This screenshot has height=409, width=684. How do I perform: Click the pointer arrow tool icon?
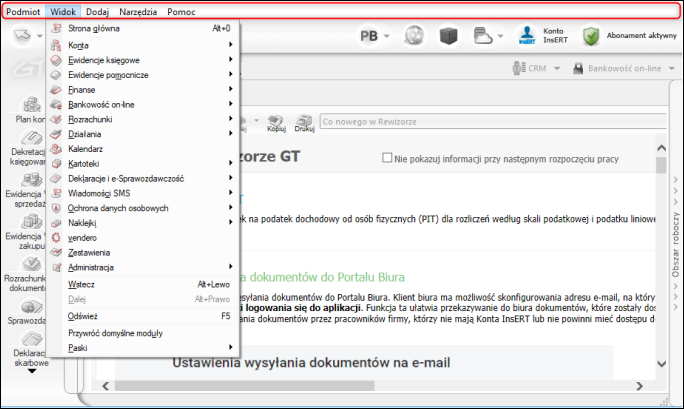22,36
